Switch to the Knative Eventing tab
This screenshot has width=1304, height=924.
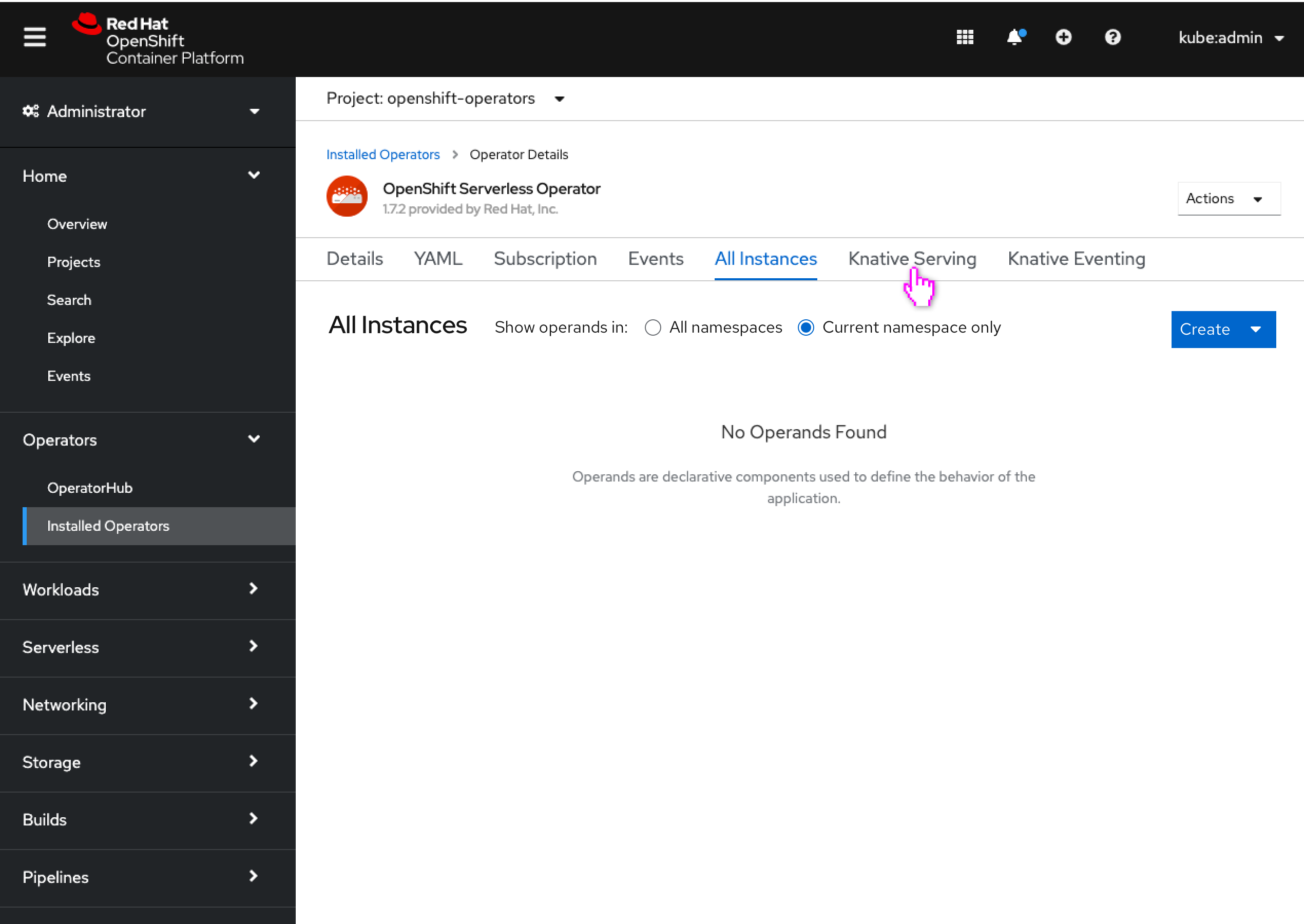pos(1076,258)
